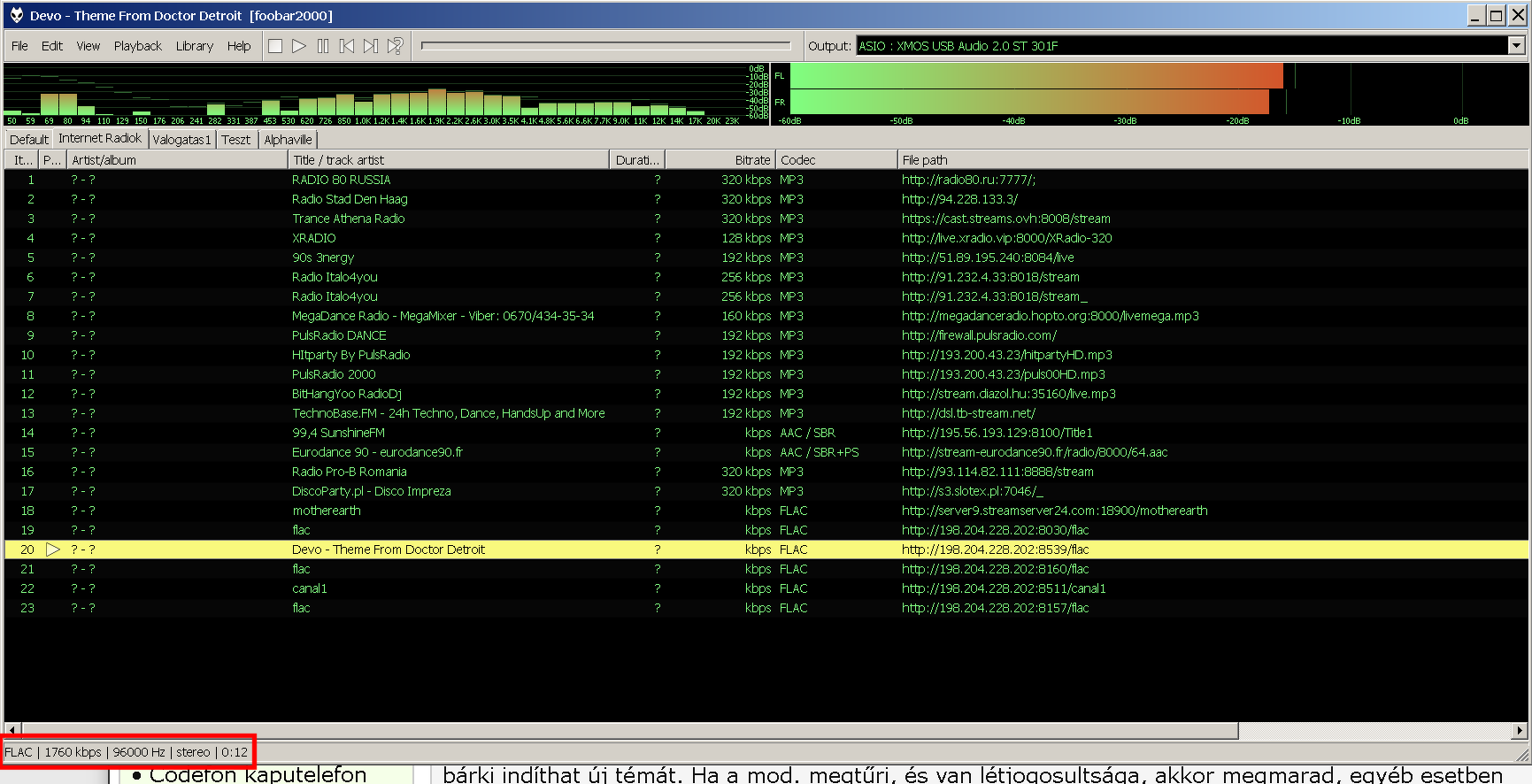Open the View menu
Screen dimensions: 1532x784
pyautogui.click(x=89, y=46)
